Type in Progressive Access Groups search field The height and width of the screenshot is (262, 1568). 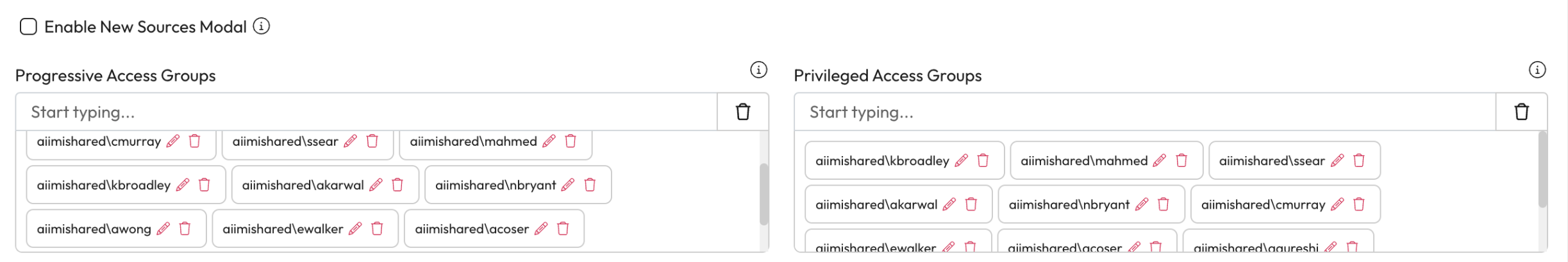(365, 112)
